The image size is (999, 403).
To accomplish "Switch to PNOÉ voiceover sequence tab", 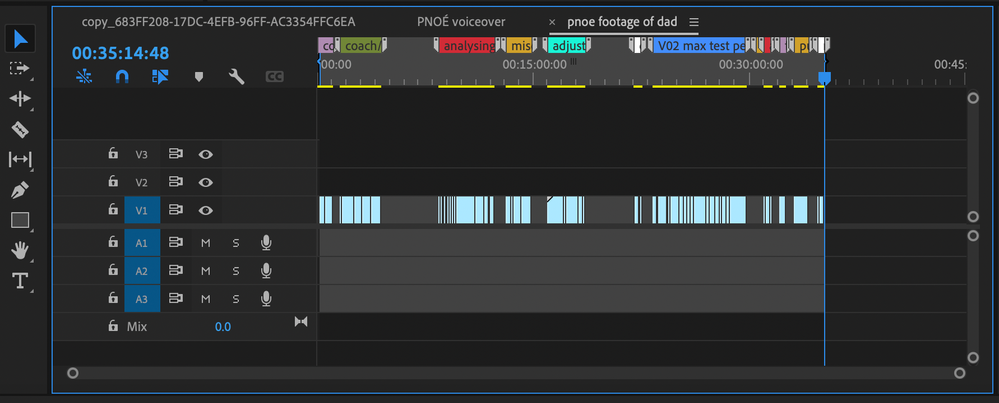I will 461,21.
